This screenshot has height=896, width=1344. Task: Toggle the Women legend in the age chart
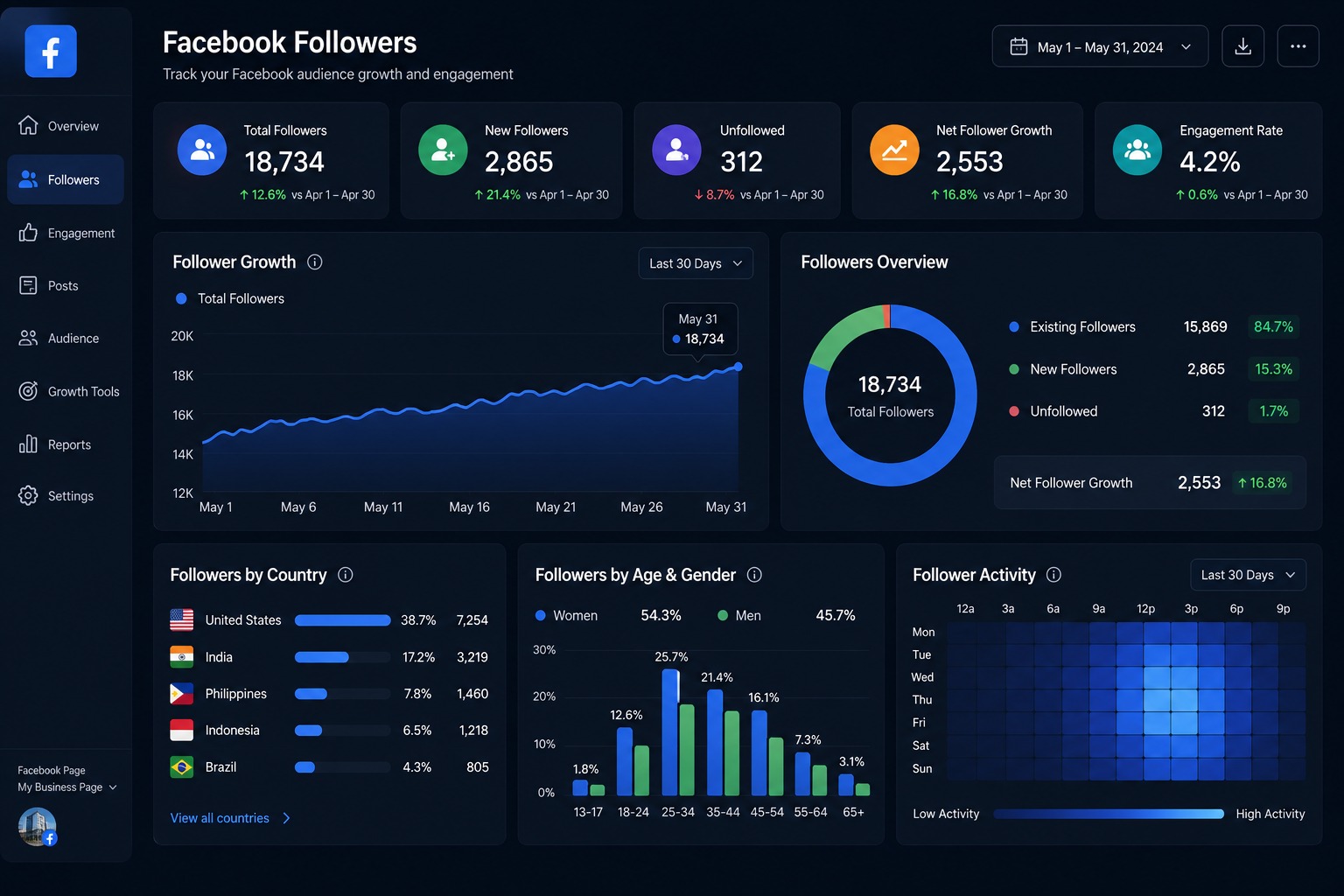pyautogui.click(x=566, y=615)
